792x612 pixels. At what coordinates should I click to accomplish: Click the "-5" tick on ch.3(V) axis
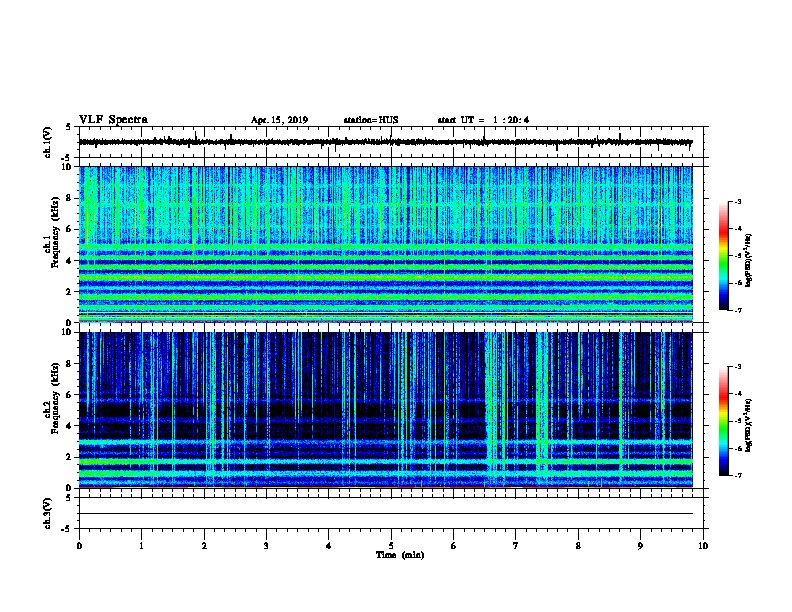point(66,529)
